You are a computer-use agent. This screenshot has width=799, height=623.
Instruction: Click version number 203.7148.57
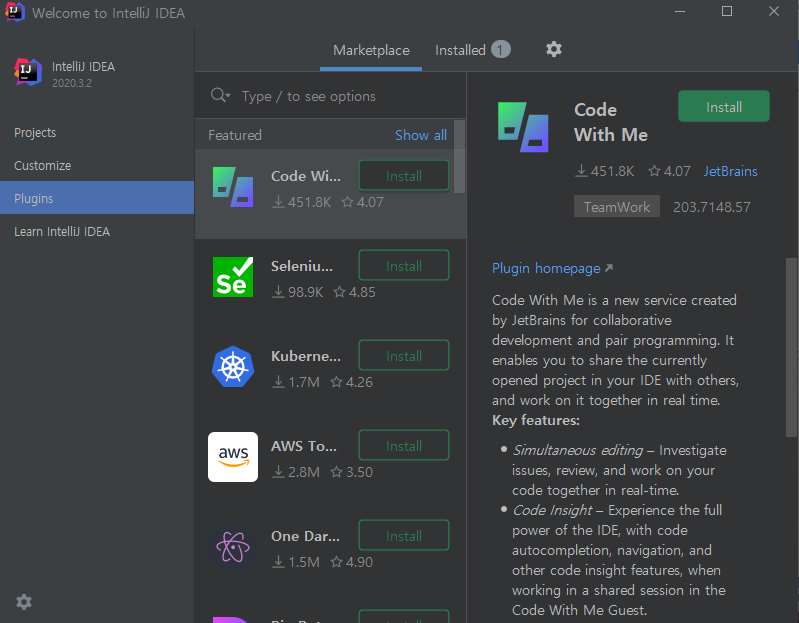(711, 207)
